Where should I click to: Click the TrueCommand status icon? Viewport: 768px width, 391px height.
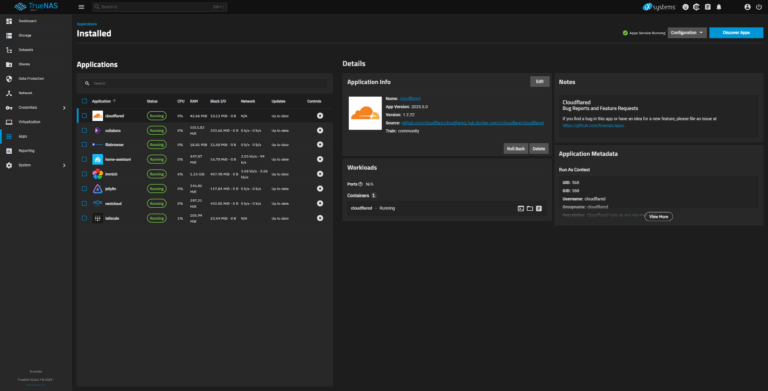pyautogui.click(x=696, y=7)
